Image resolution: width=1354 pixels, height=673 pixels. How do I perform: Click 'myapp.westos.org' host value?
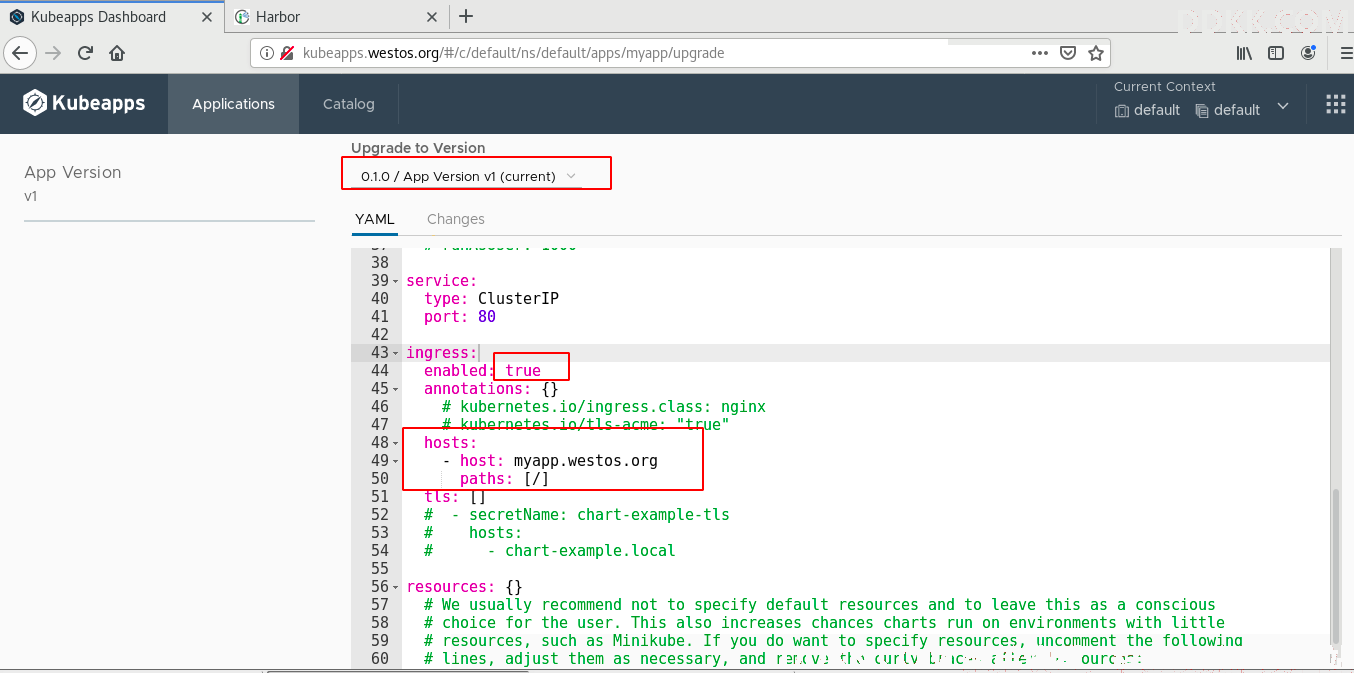pyautogui.click(x=586, y=461)
